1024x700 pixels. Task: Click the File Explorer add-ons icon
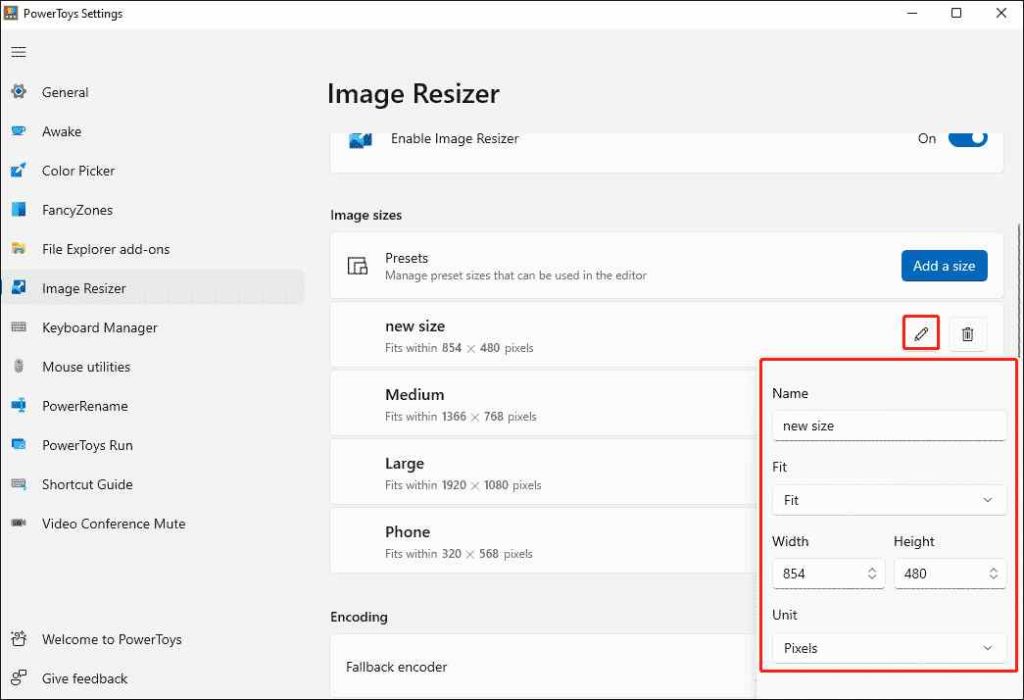click(19, 249)
